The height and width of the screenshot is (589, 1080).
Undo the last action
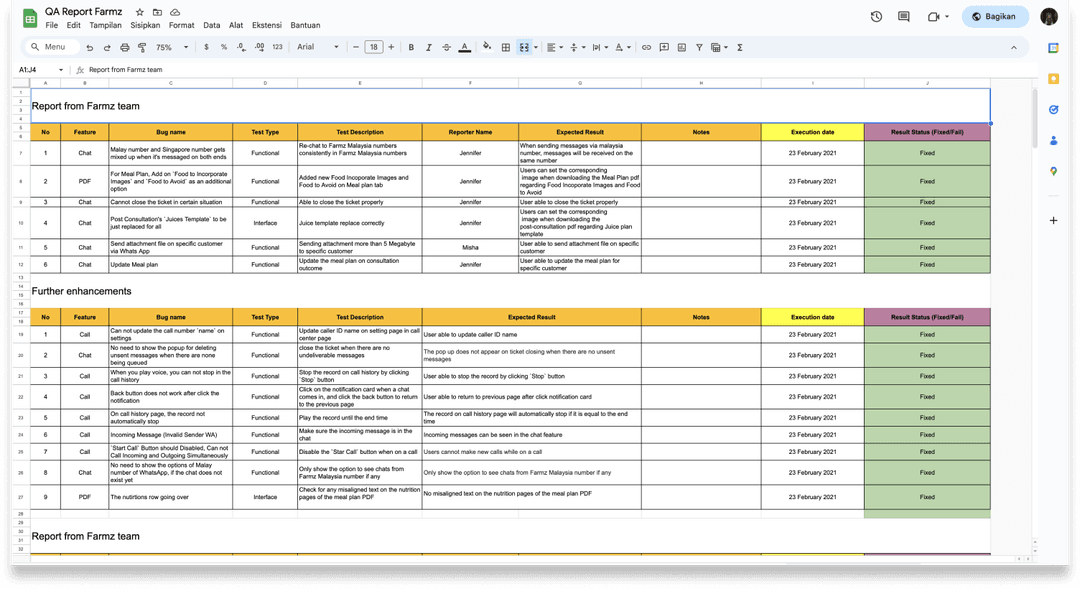click(x=90, y=48)
